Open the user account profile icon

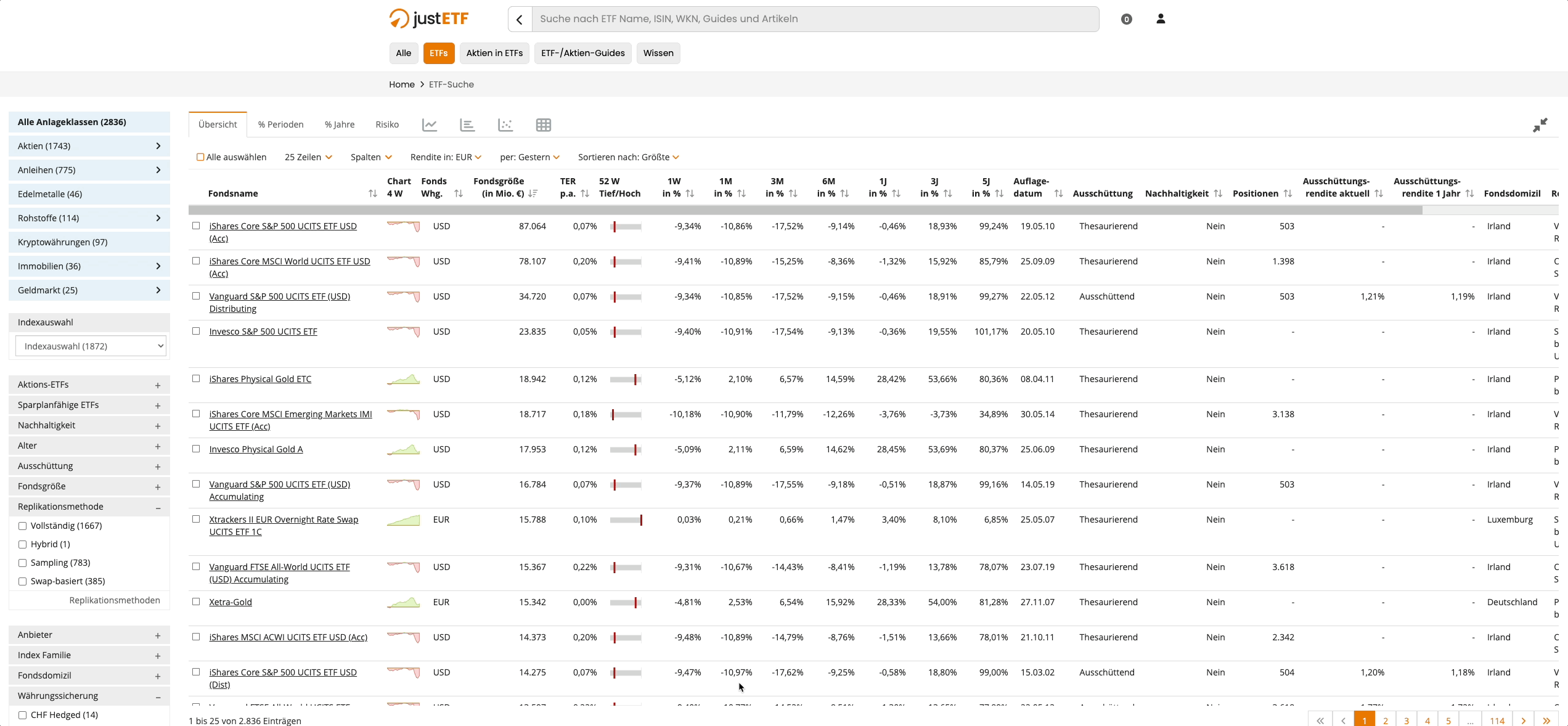click(x=1161, y=19)
